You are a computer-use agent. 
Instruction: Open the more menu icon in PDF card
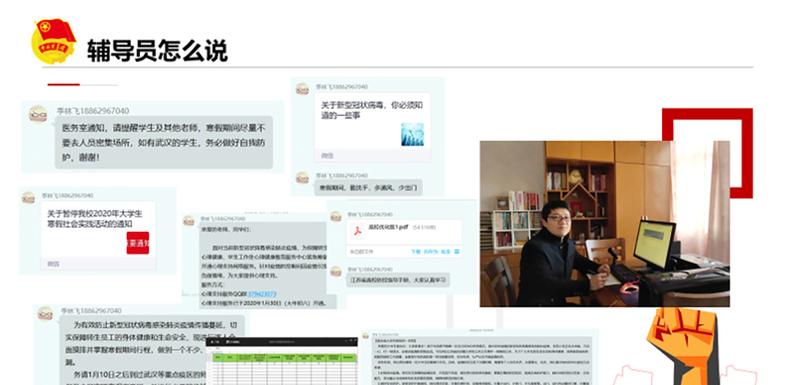pyautogui.click(x=457, y=251)
